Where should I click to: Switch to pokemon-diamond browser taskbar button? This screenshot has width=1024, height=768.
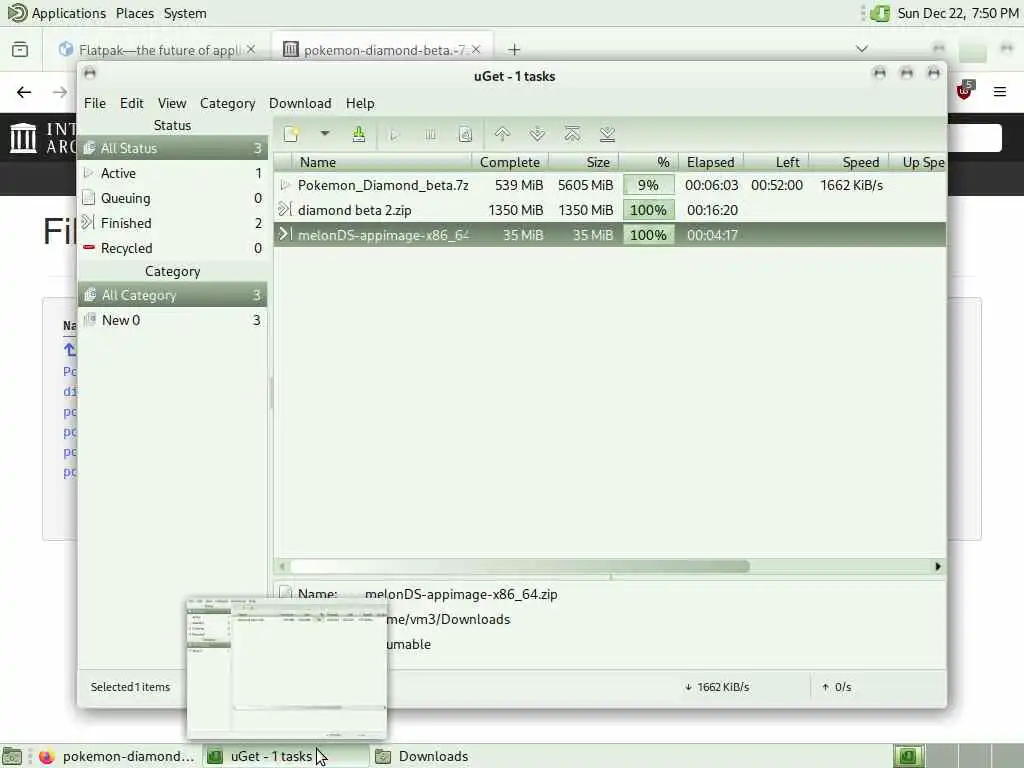(x=117, y=756)
